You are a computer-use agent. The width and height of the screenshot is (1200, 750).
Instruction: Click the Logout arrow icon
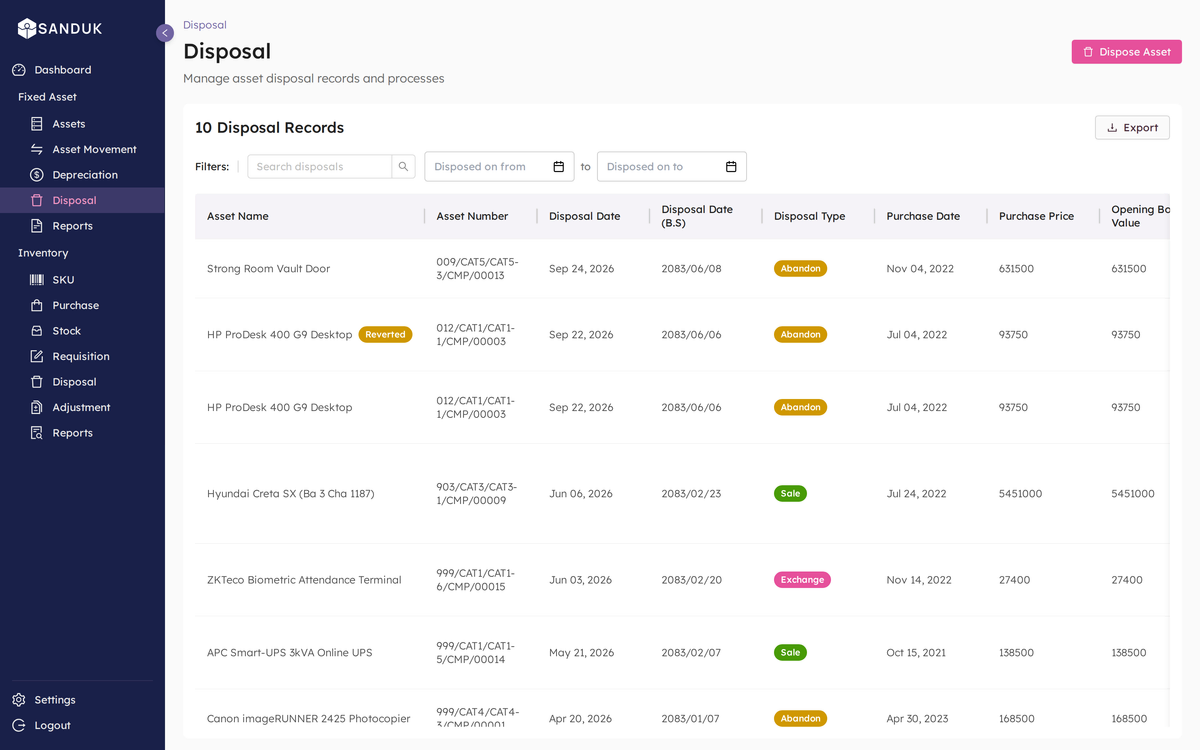[19, 725]
